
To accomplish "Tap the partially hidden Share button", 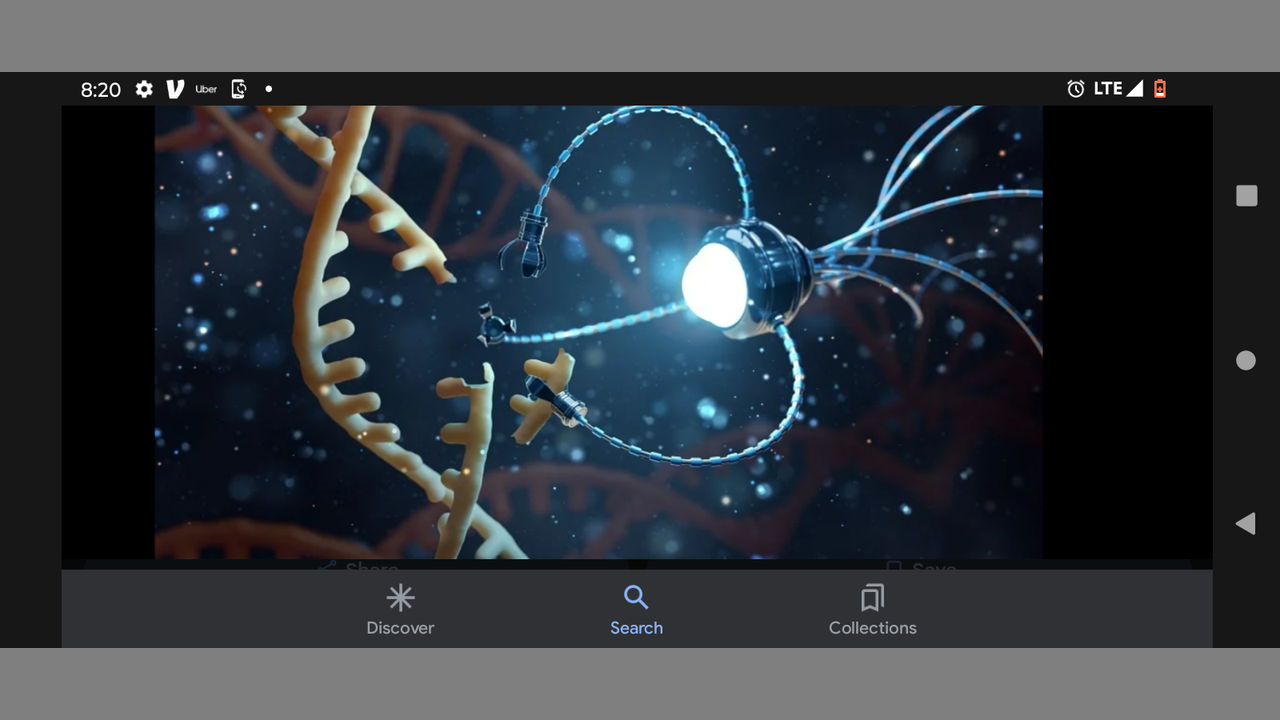I will [358, 566].
